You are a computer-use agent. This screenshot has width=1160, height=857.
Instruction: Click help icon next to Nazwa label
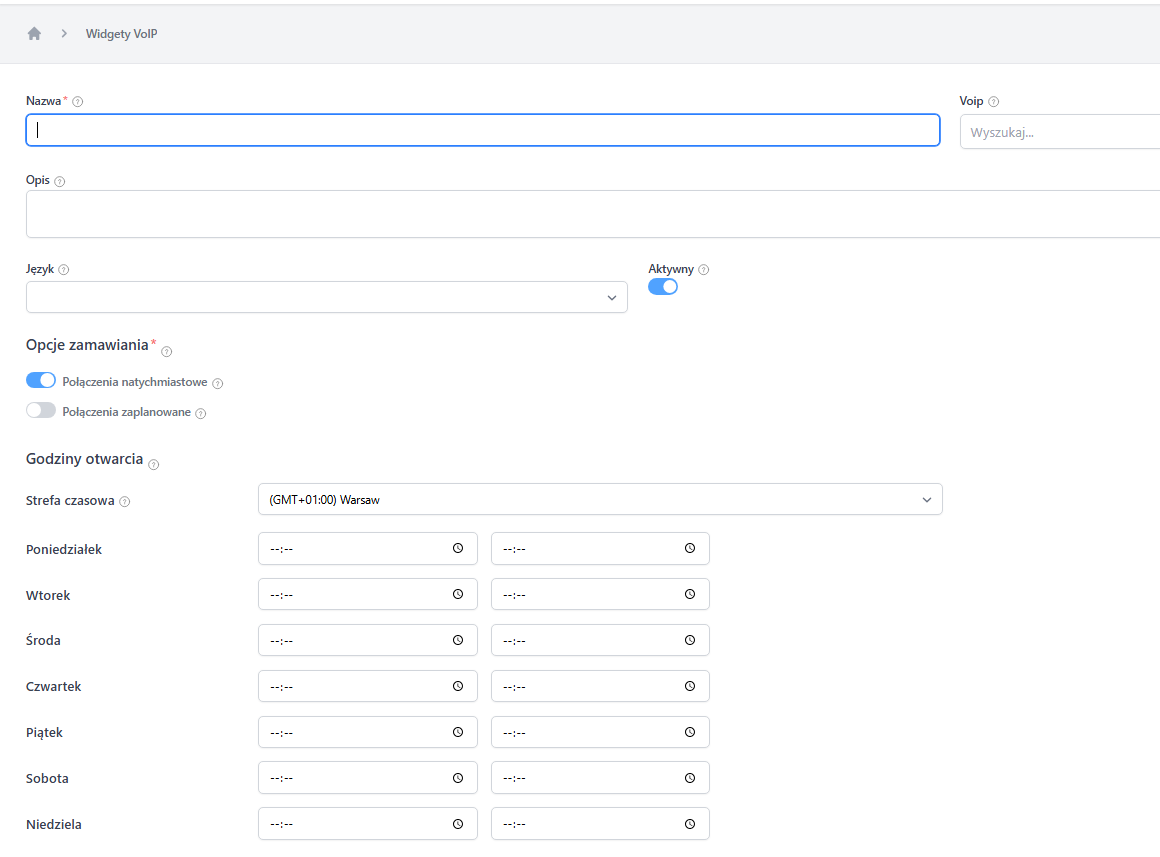click(x=78, y=102)
